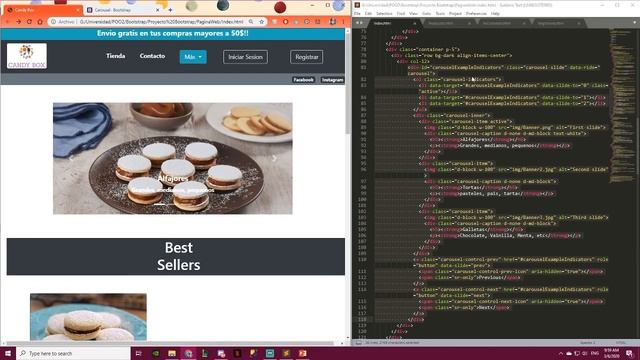Viewport: 640px width, 360px height.
Task: Select the first Sublime Text file tab
Action: pyautogui.click(x=394, y=23)
